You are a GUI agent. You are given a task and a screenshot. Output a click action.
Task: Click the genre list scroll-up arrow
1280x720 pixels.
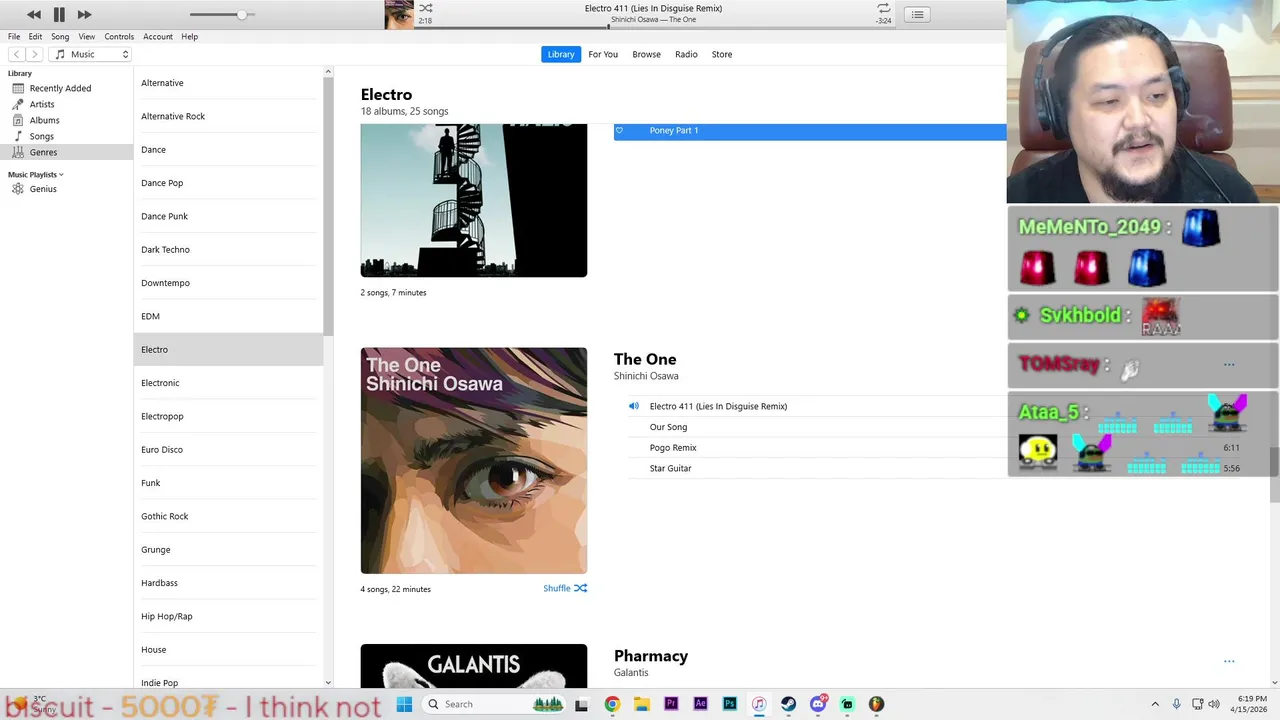point(328,72)
